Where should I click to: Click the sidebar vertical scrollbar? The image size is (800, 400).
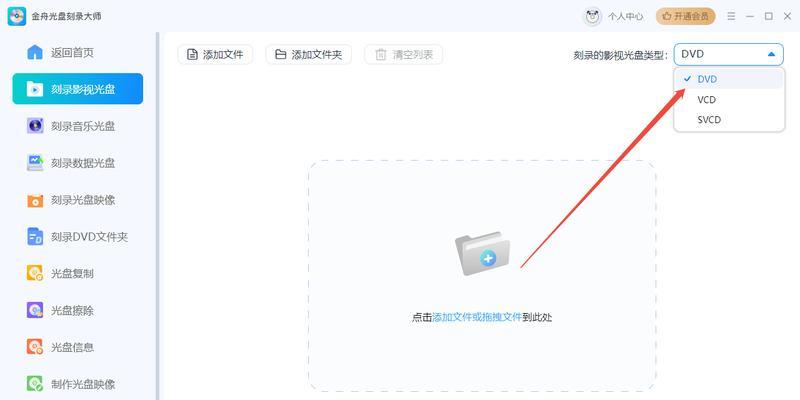pos(158,216)
